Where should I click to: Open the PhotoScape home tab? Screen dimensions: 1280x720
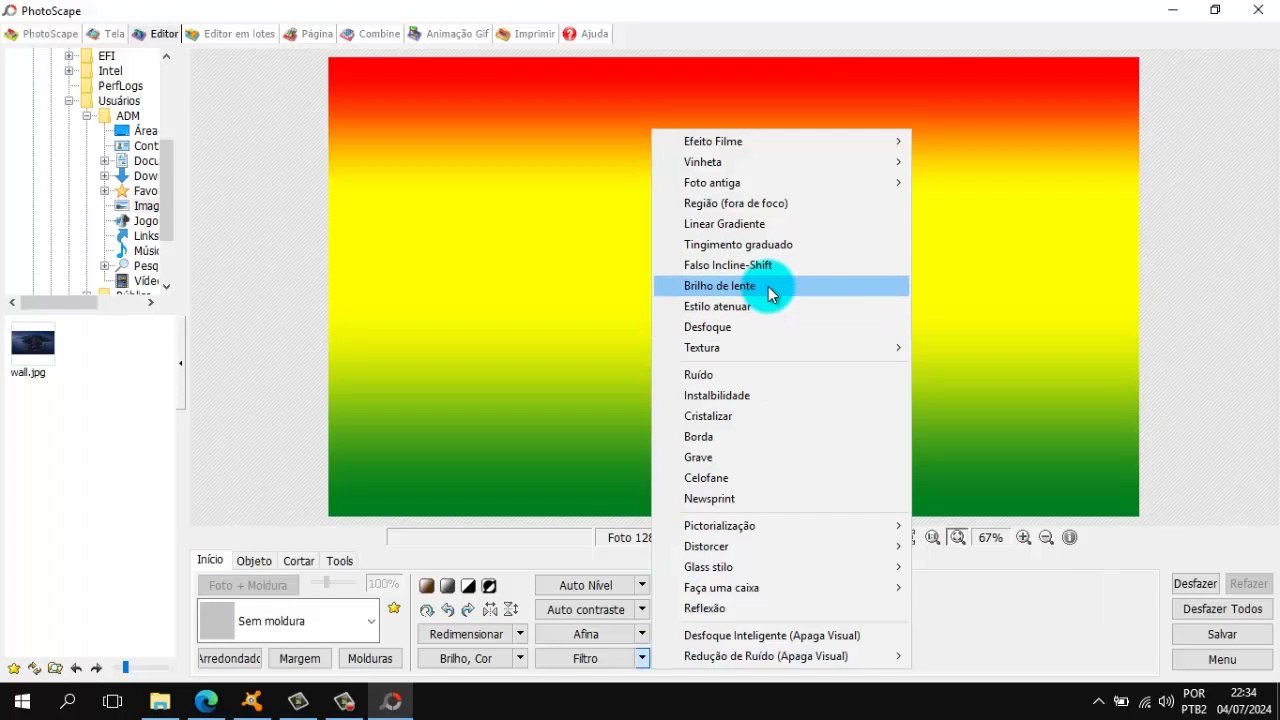click(x=41, y=34)
